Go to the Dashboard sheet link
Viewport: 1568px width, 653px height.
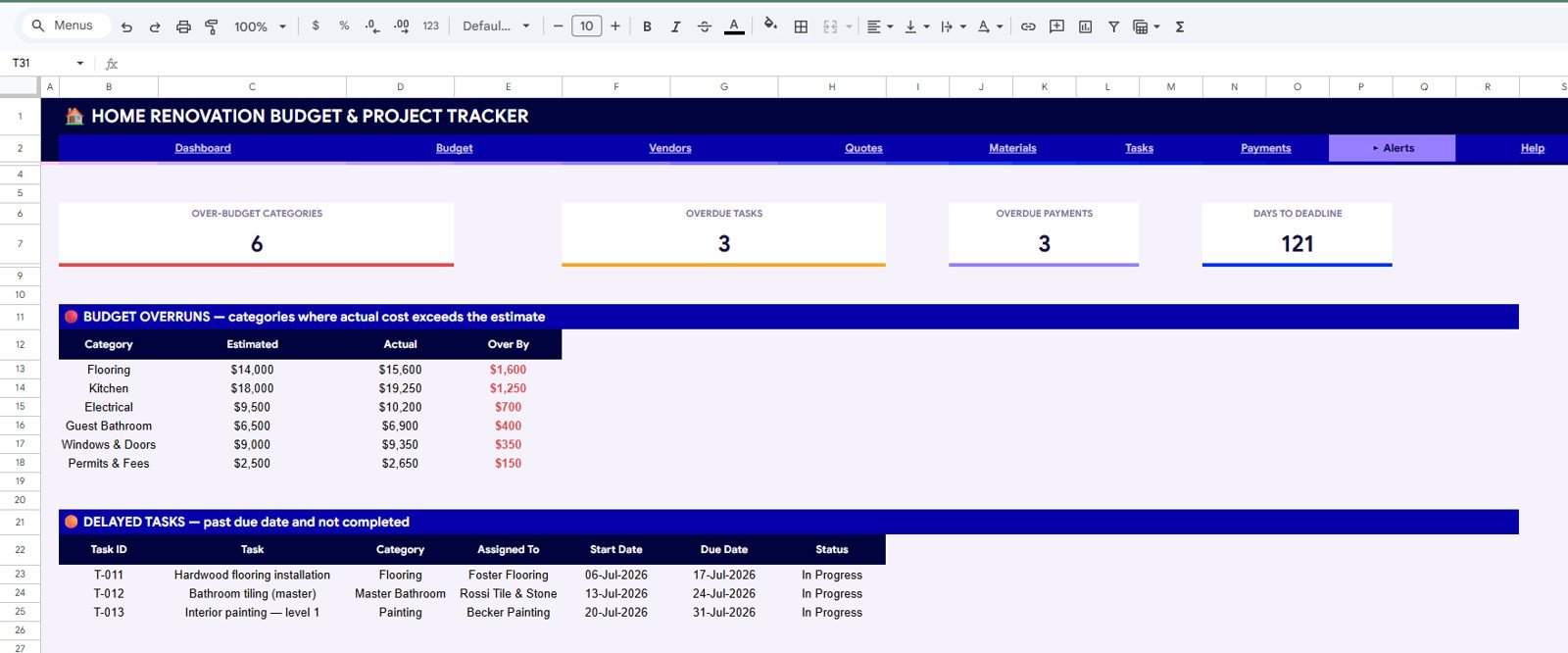203,148
